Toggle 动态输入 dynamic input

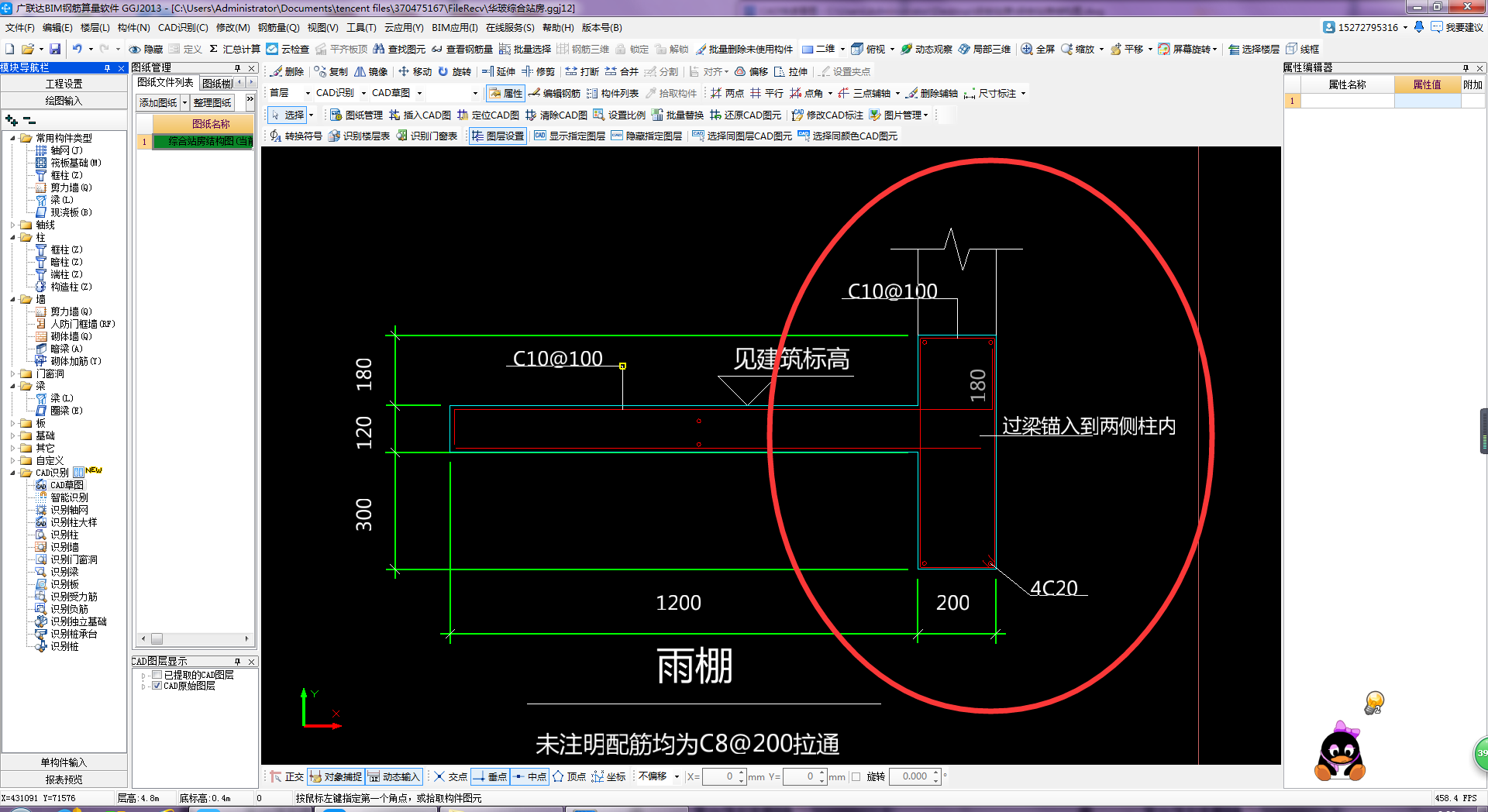(x=393, y=776)
